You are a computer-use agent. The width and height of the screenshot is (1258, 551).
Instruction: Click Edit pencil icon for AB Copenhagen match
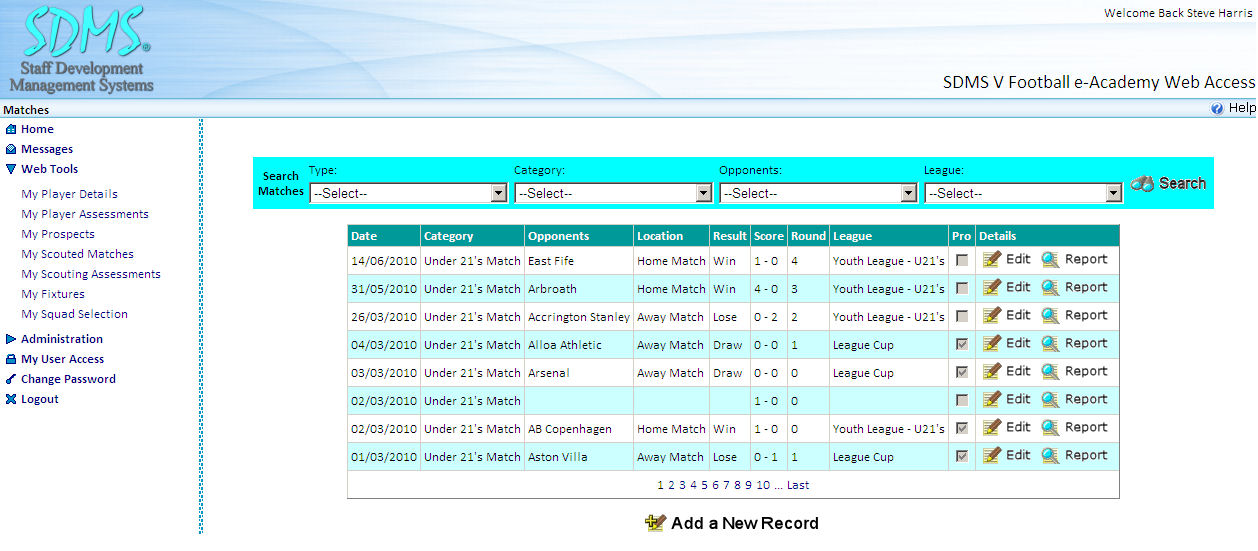tap(992, 427)
